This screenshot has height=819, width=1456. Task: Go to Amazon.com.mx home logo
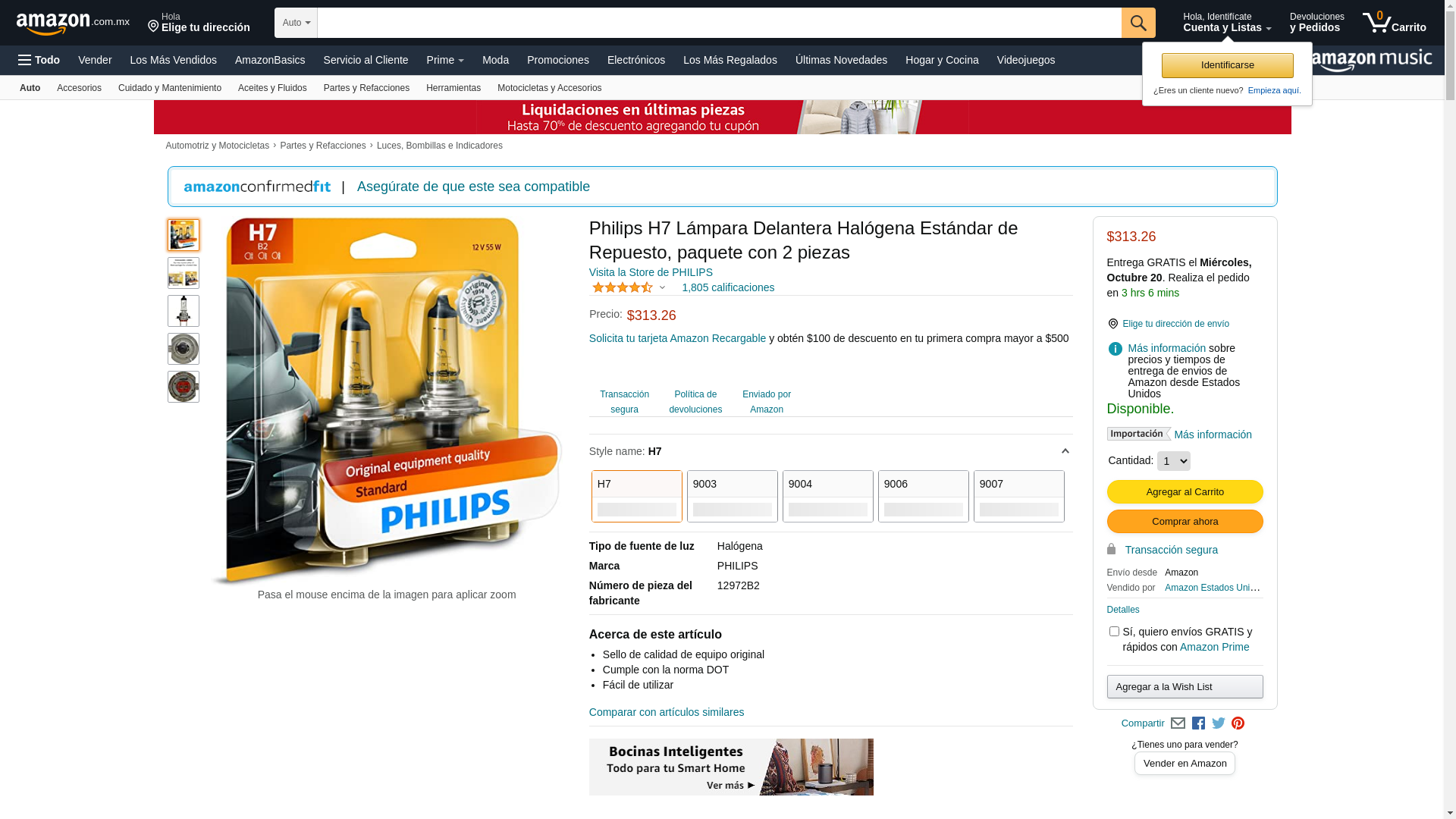tap(73, 24)
